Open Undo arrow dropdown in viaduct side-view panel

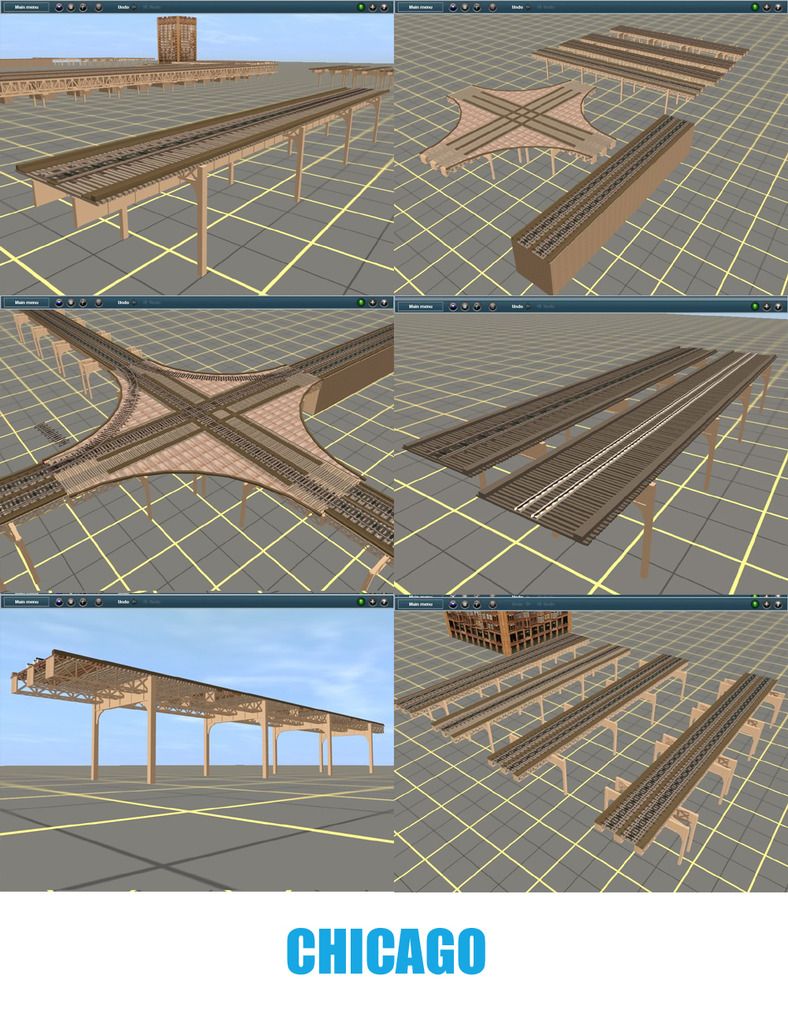point(134,601)
